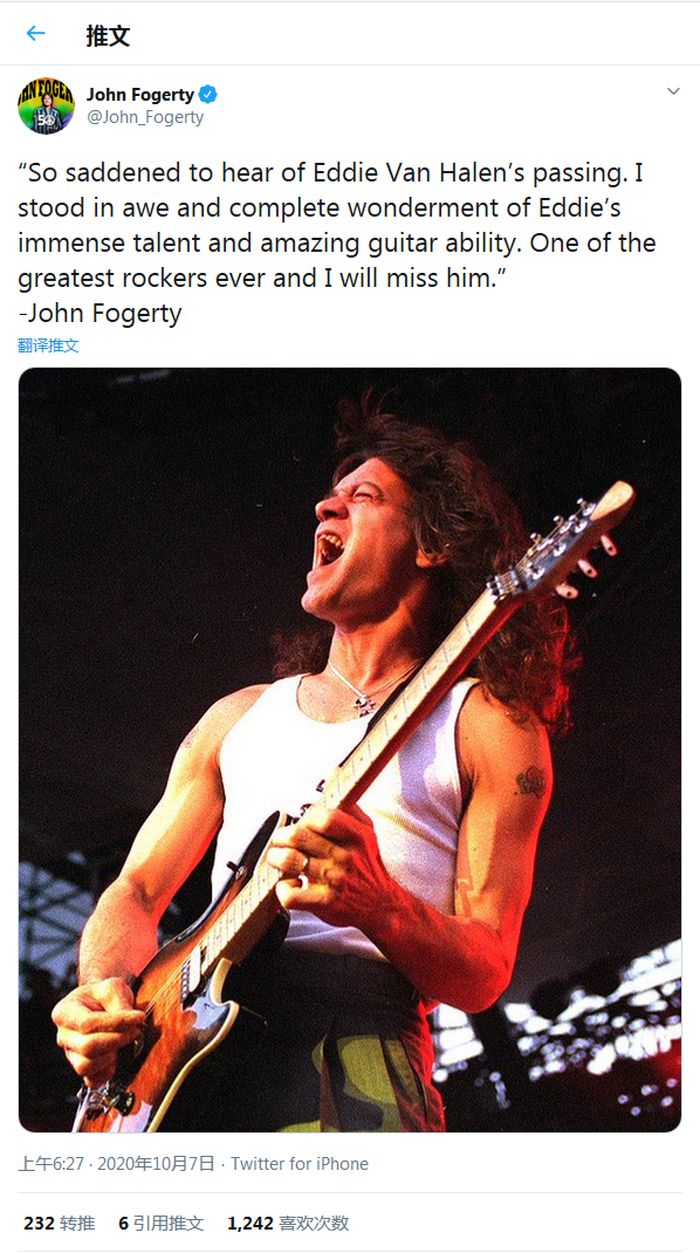This screenshot has width=700, height=1253.
Task: Click the 推文 header title
Action: [108, 36]
